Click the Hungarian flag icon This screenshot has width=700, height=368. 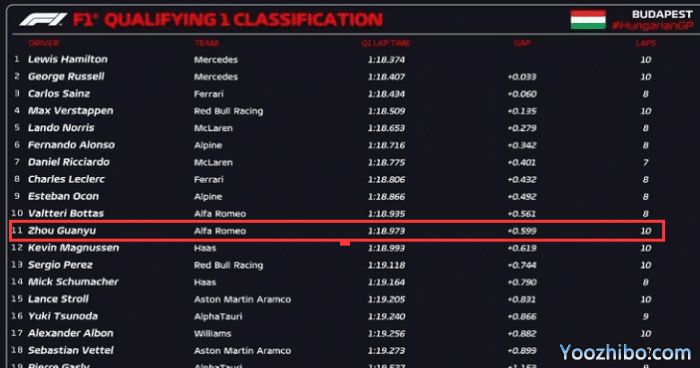tap(588, 20)
